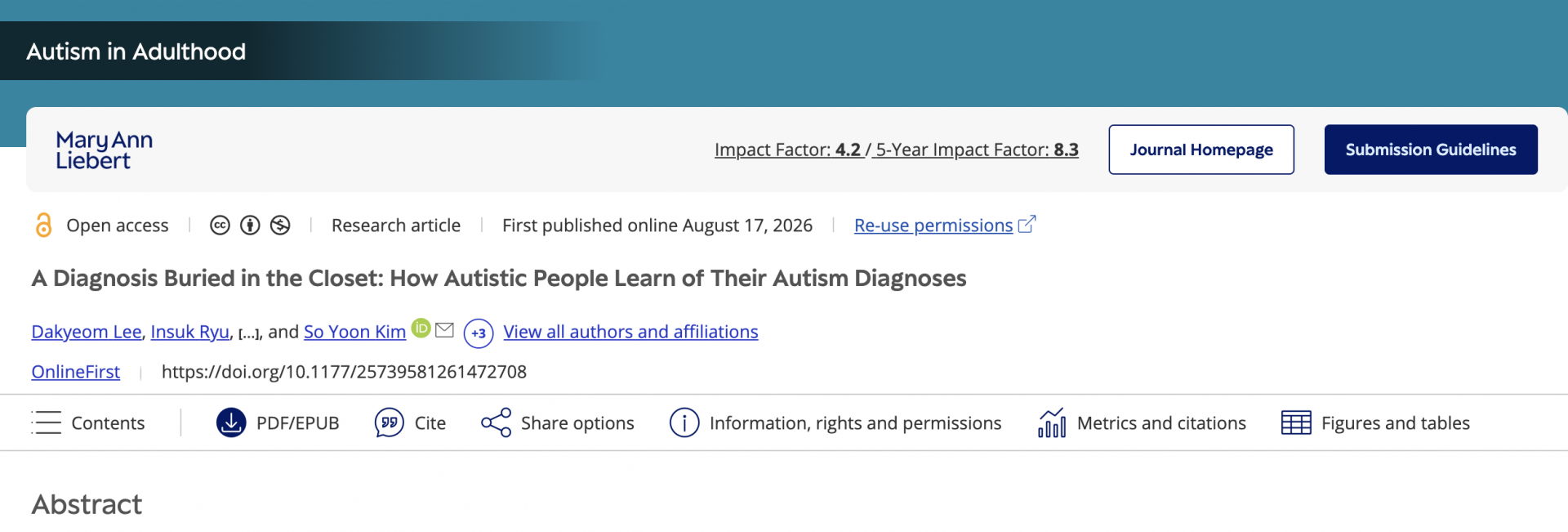The height and width of the screenshot is (532, 1568).
Task: Open Metrics and citations chart icon
Action: pyautogui.click(x=1052, y=422)
